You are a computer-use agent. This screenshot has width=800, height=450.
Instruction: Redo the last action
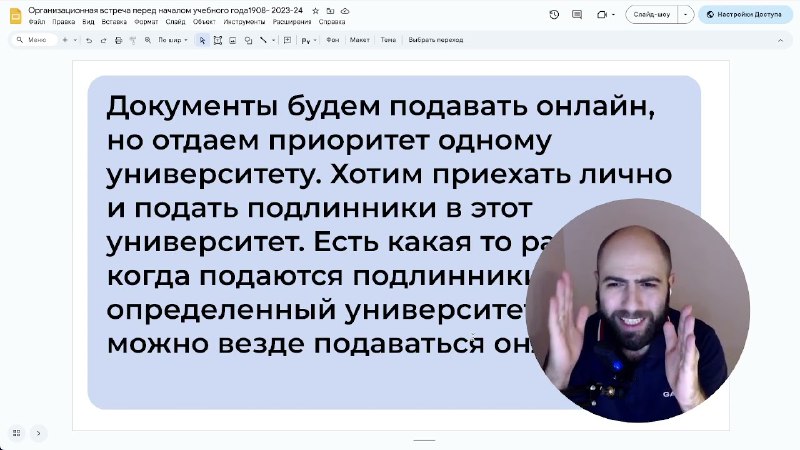(x=104, y=40)
